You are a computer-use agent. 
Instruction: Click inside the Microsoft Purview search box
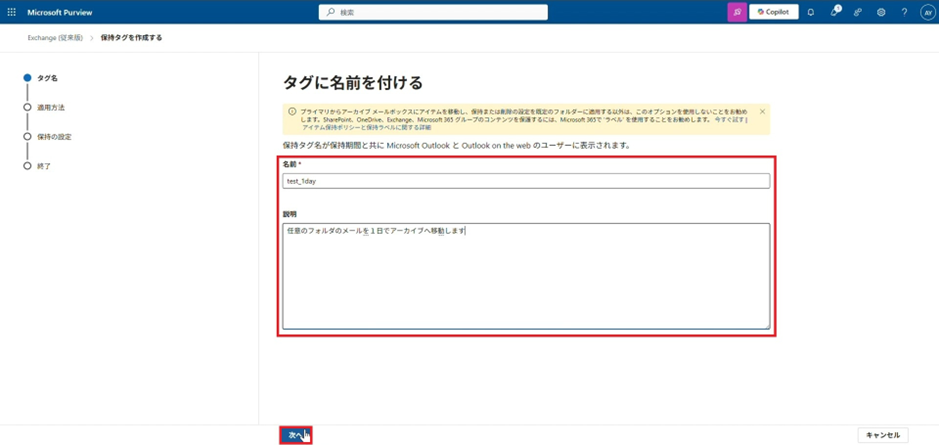[433, 12]
